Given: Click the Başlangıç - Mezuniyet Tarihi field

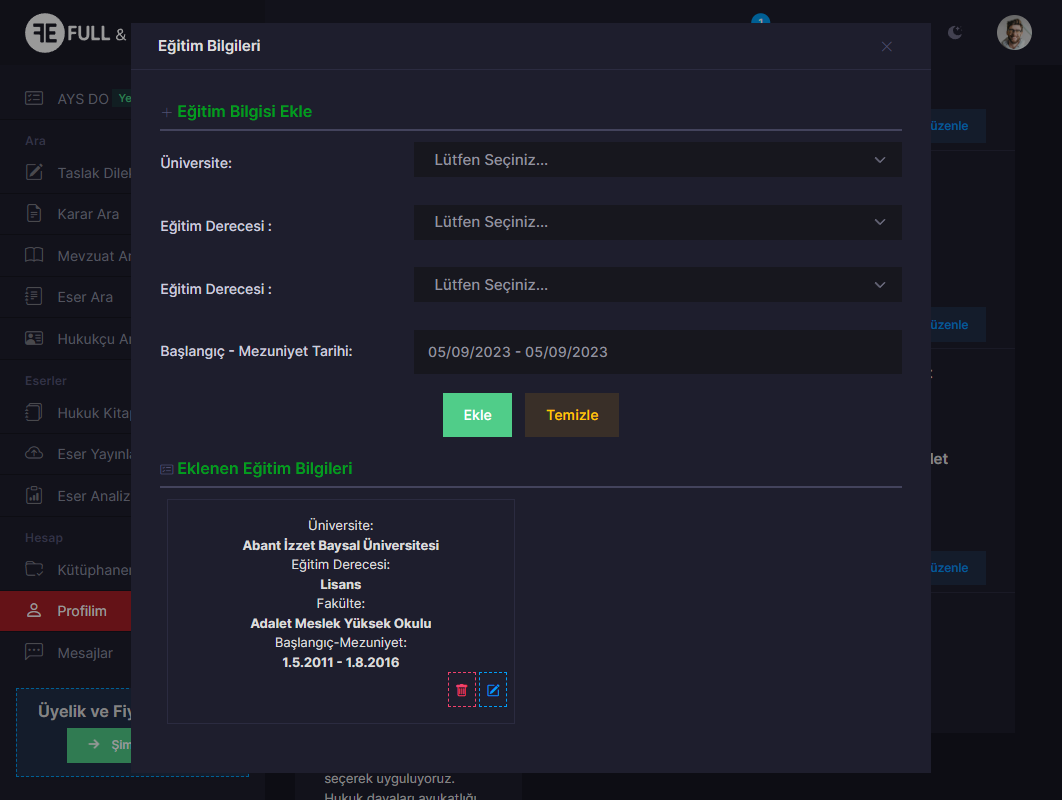Looking at the screenshot, I should pyautogui.click(x=657, y=352).
